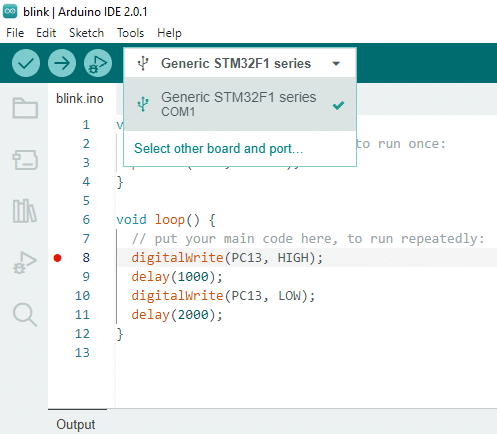Click Select other board and port link

pos(218,149)
